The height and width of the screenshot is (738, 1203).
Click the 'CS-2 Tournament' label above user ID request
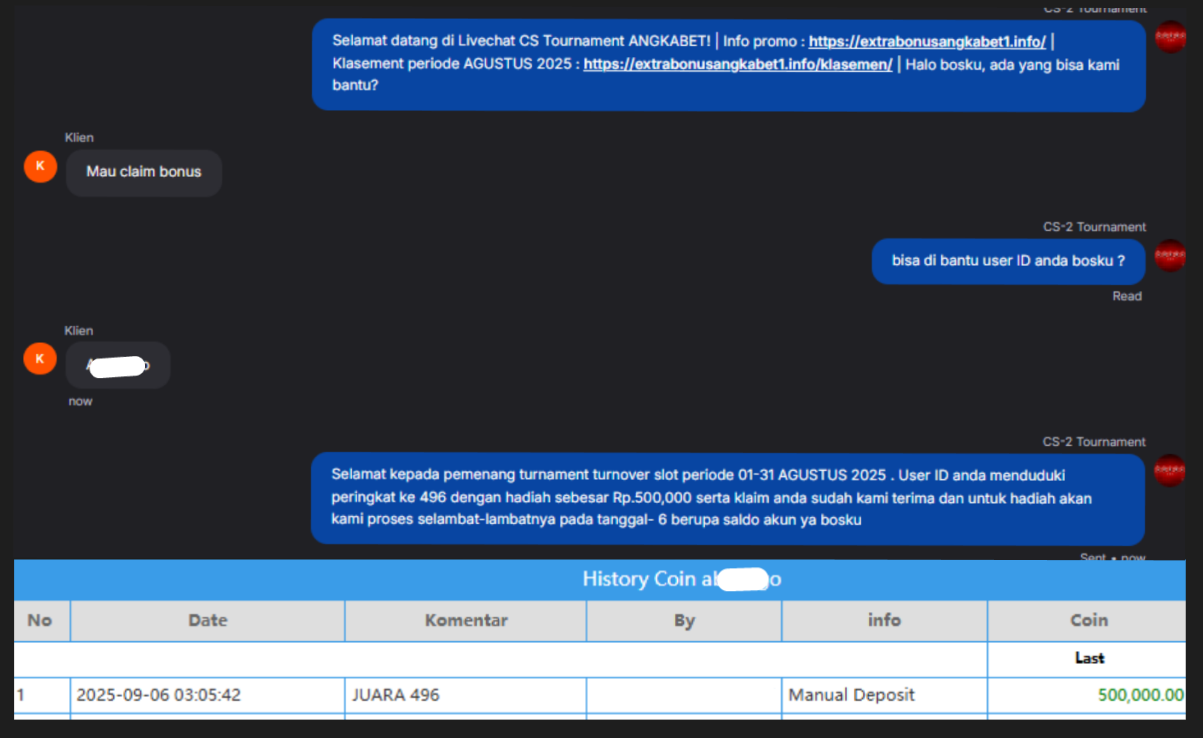pyautogui.click(x=1094, y=227)
